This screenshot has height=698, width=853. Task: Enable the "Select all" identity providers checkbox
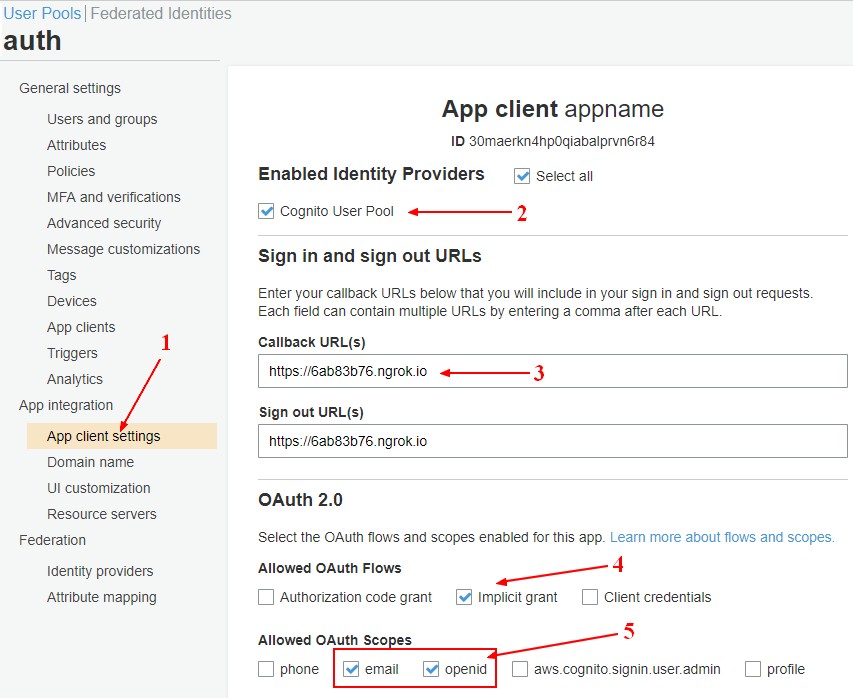pyautogui.click(x=521, y=176)
